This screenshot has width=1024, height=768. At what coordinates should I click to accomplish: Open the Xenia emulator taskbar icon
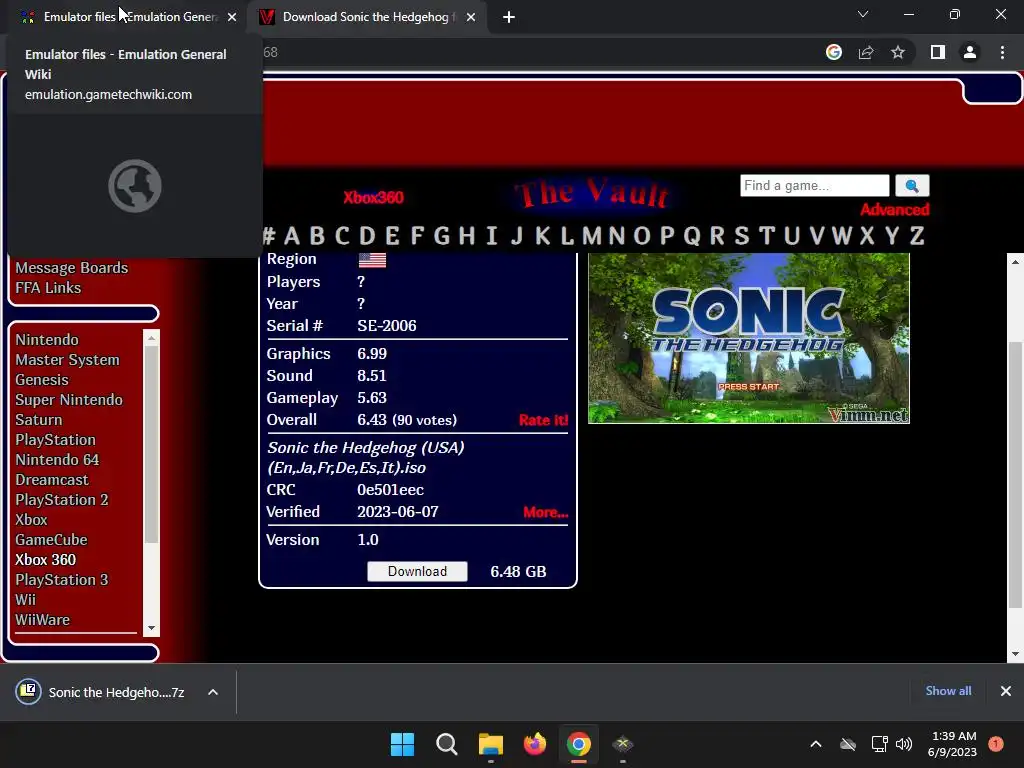point(623,744)
